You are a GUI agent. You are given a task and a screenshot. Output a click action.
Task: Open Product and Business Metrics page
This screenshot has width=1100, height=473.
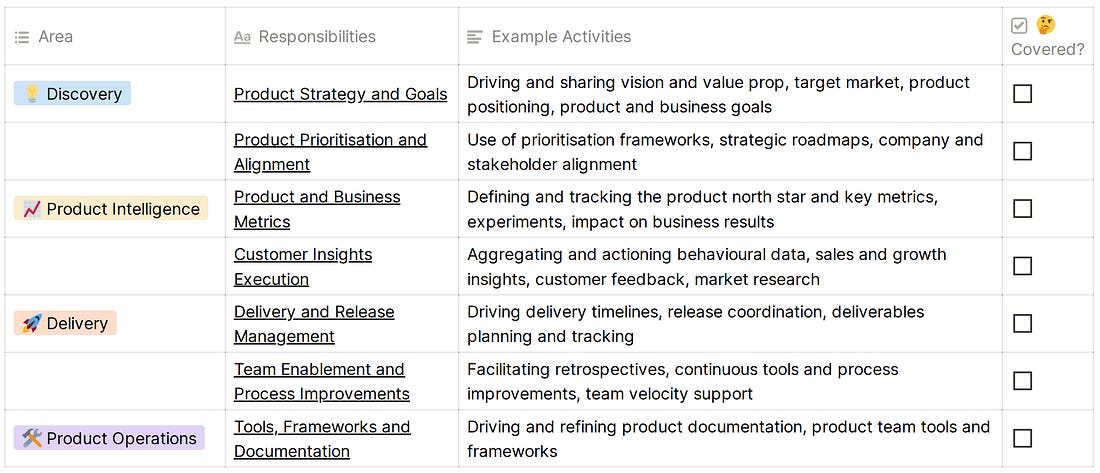[x=317, y=209]
